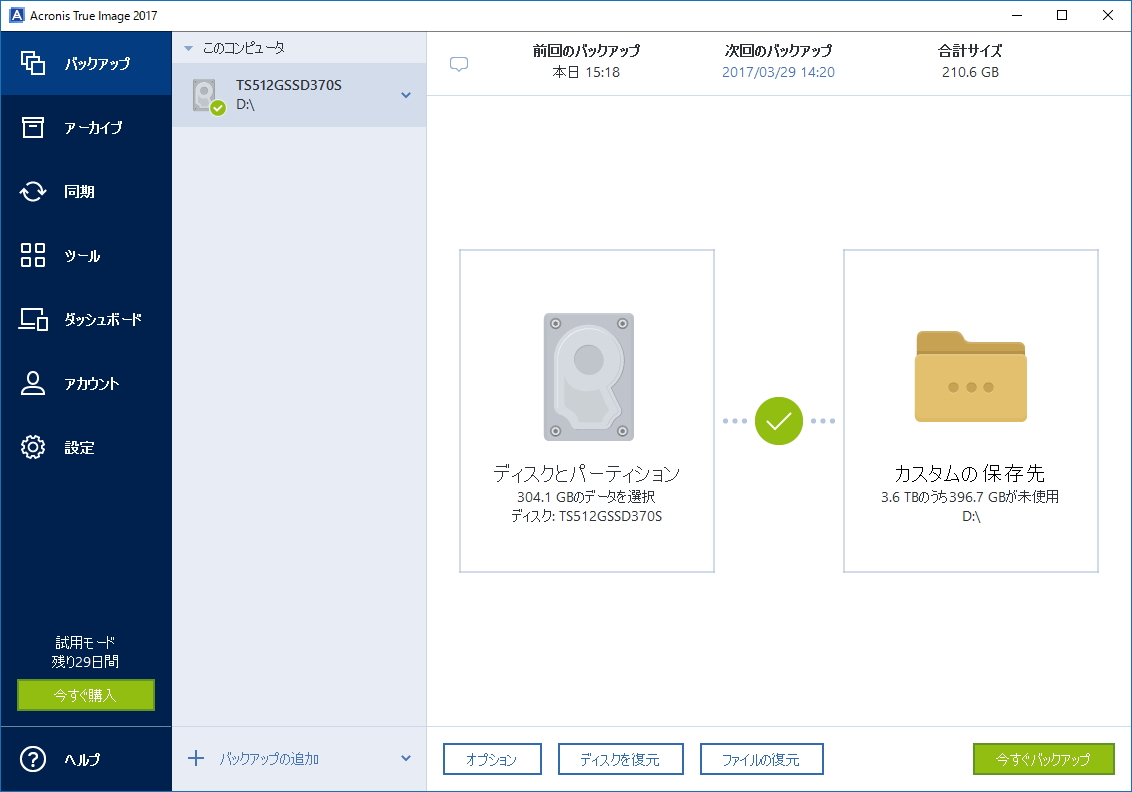
Task: Open the ダッシュボード view
Action: (85, 319)
